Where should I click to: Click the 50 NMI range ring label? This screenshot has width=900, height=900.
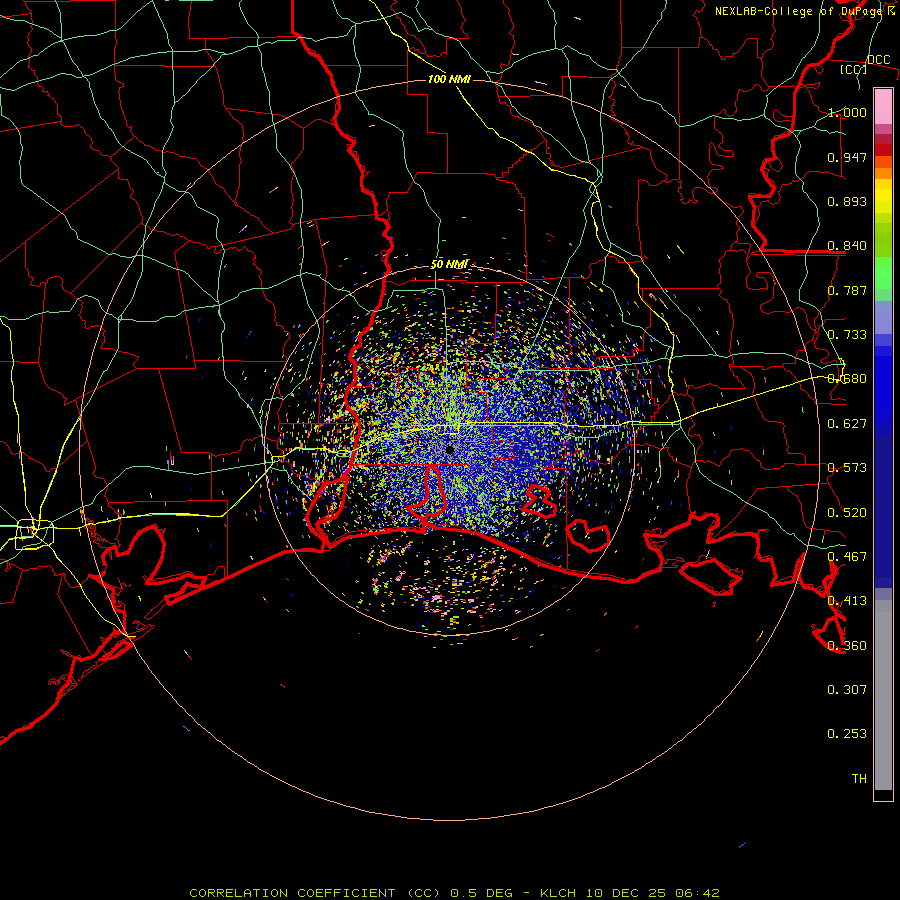pyautogui.click(x=449, y=265)
